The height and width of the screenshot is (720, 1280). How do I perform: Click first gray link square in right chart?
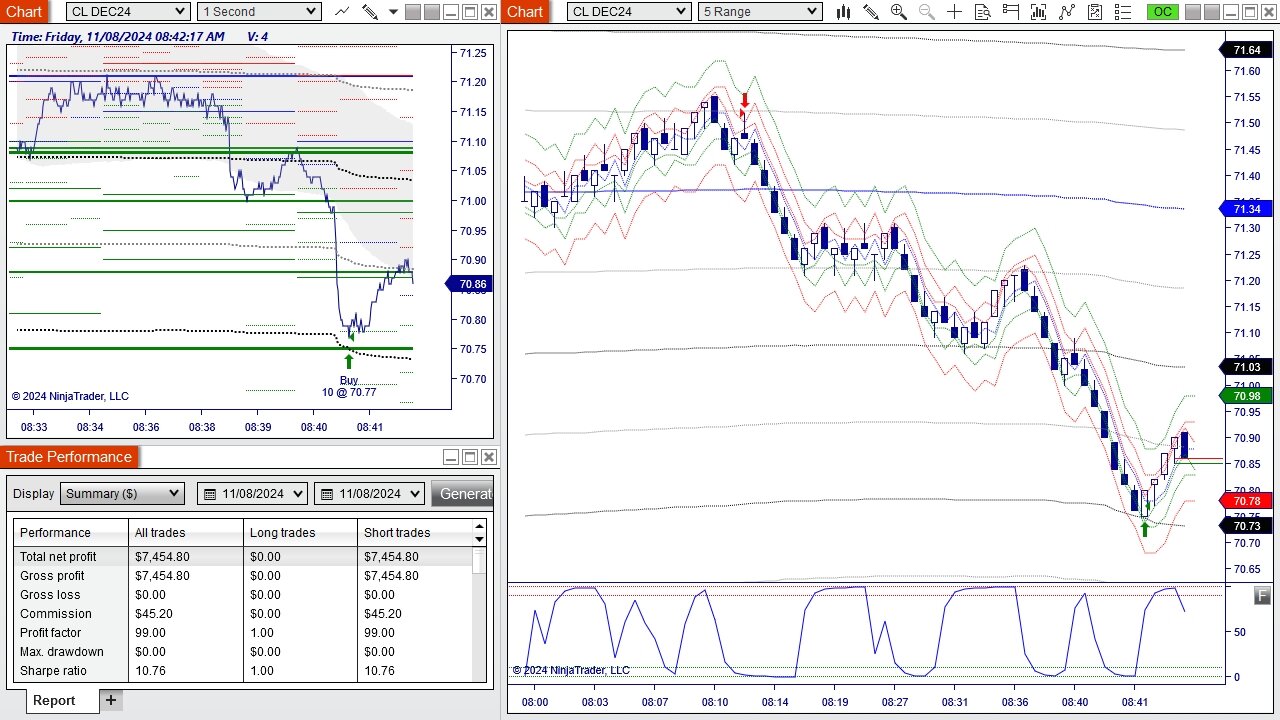point(1194,12)
